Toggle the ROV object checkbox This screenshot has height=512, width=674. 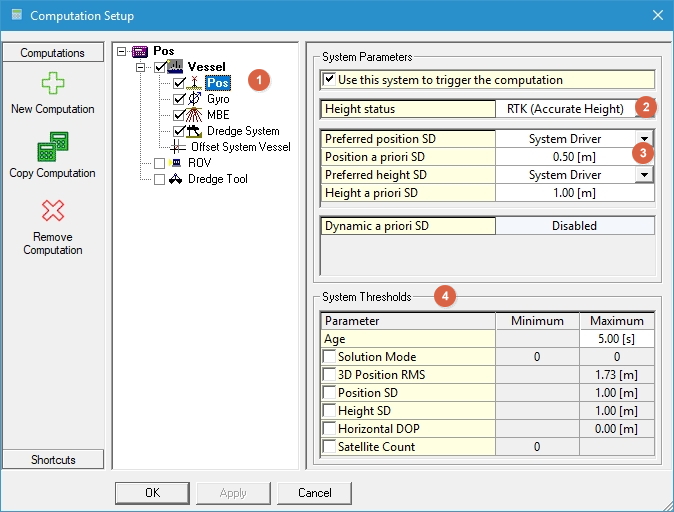(x=159, y=163)
